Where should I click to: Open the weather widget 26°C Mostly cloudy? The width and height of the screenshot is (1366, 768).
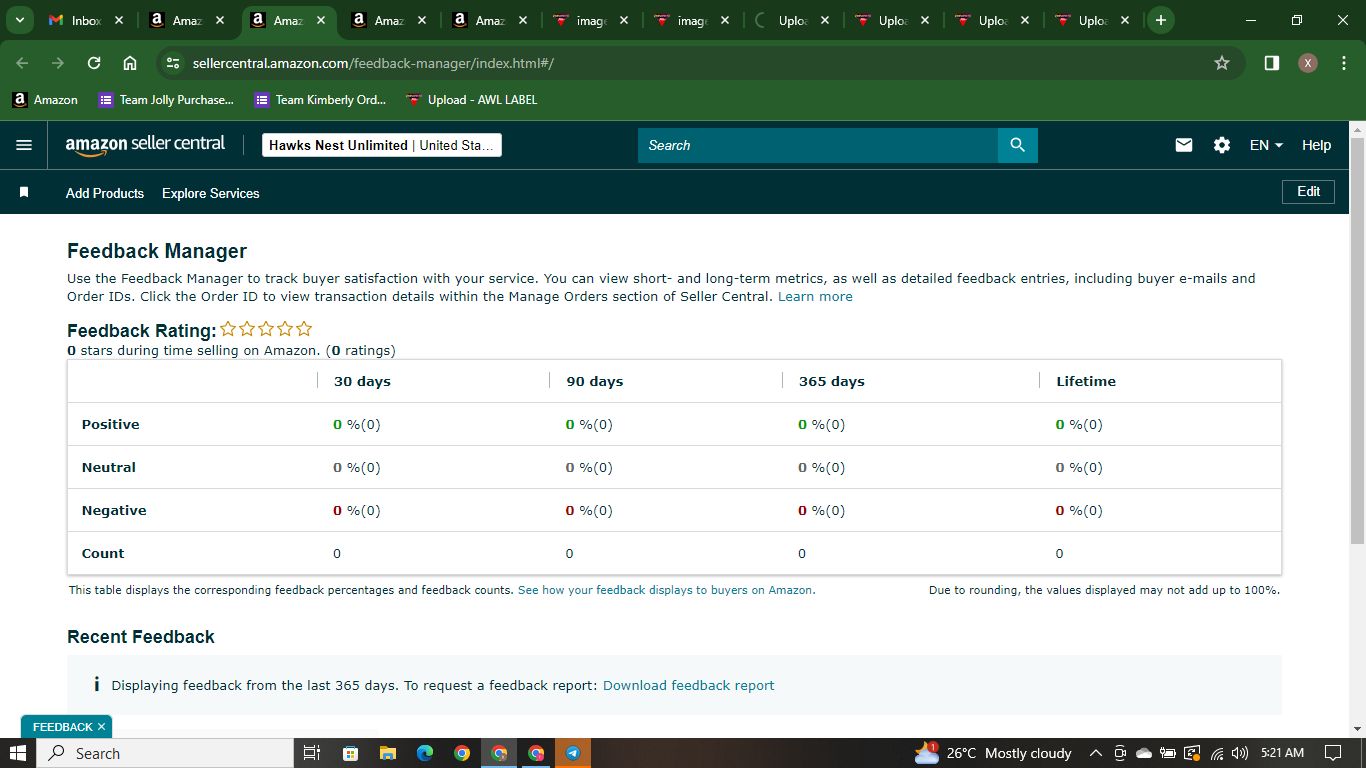pos(993,753)
